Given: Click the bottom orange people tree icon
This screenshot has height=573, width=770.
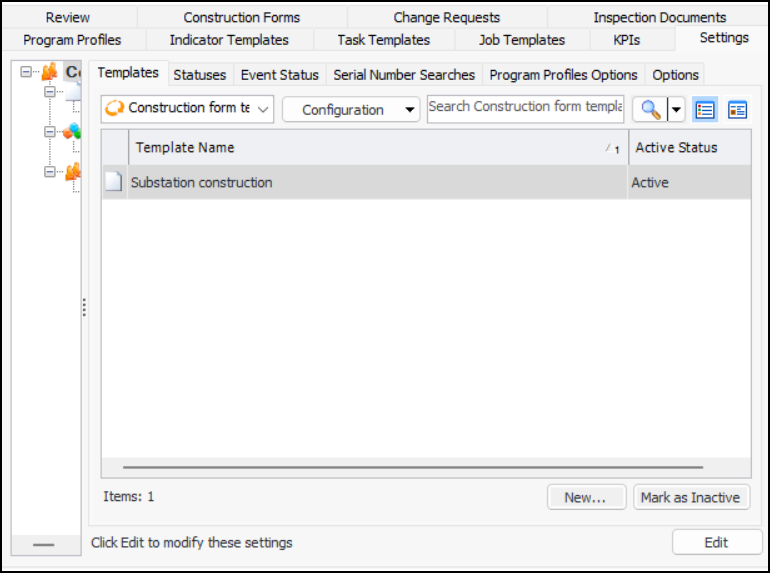Looking at the screenshot, I should click(x=72, y=172).
